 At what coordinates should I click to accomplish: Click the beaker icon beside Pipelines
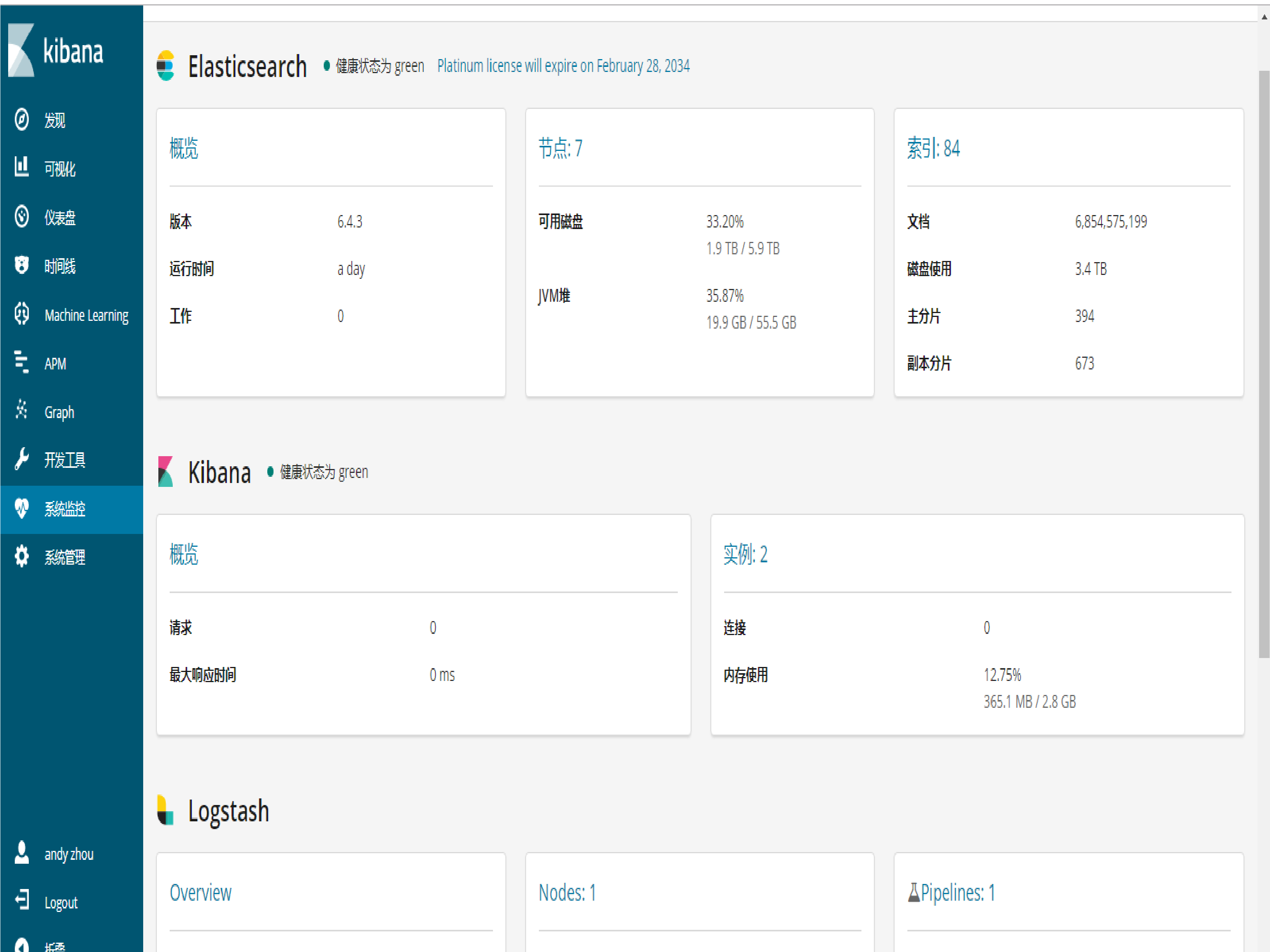(914, 892)
